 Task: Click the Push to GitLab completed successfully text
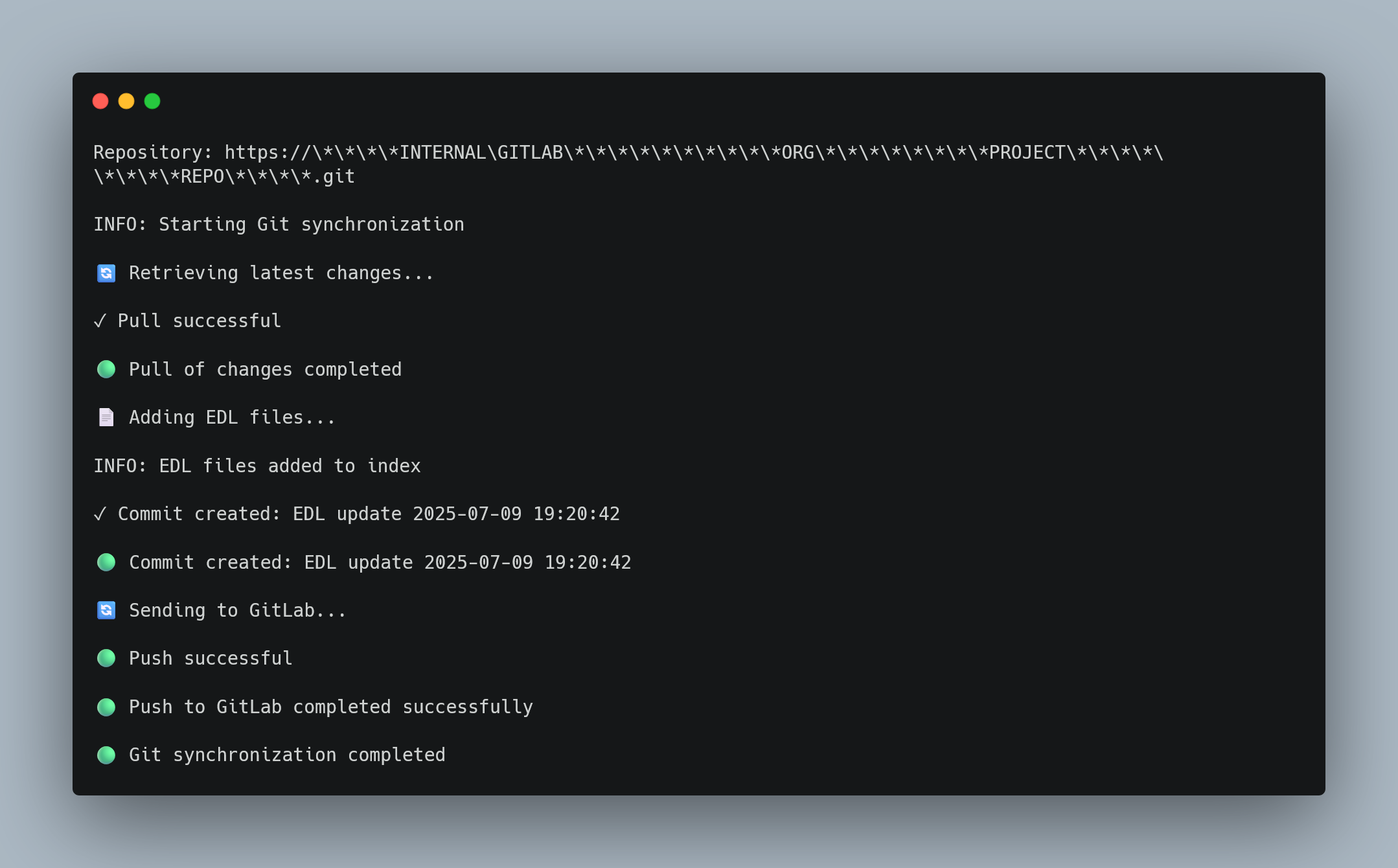(331, 707)
